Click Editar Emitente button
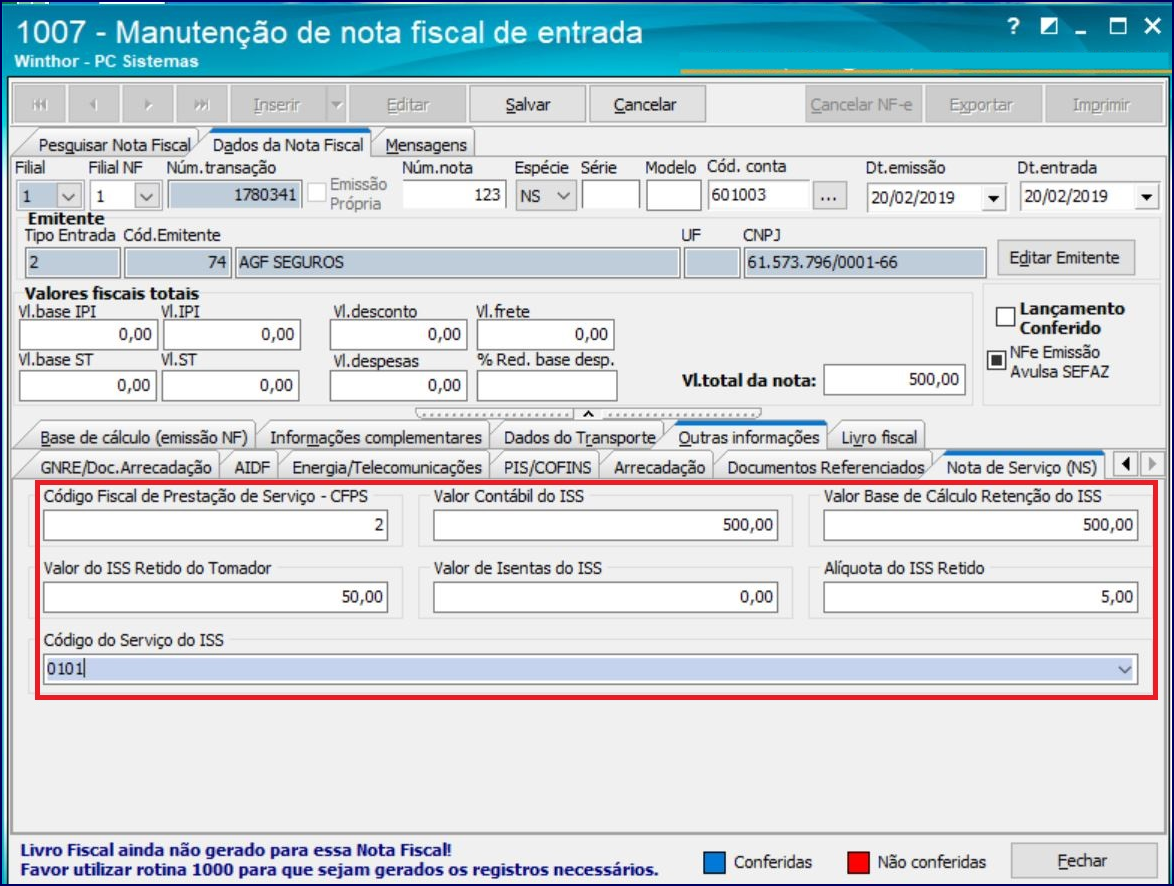 [1065, 258]
